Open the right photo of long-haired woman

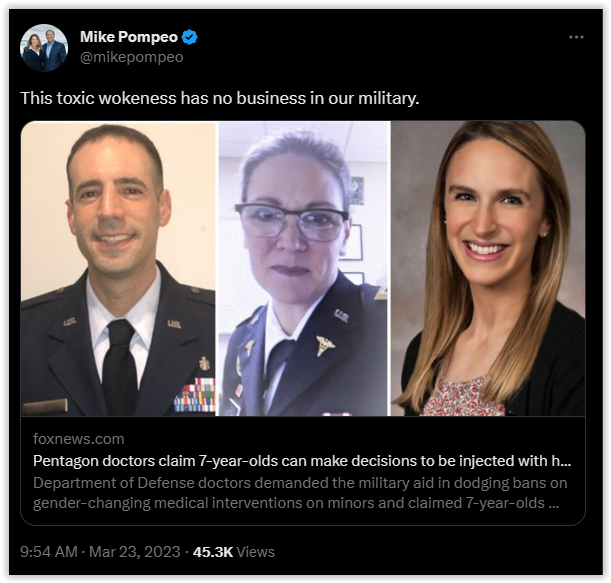pos(488,269)
